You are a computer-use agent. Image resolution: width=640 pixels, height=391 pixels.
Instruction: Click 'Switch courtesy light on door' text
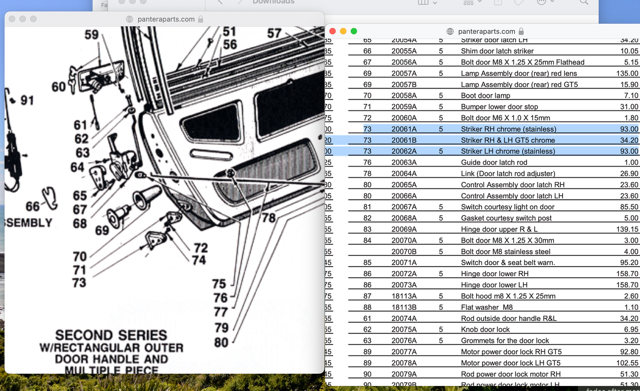[x=507, y=207]
